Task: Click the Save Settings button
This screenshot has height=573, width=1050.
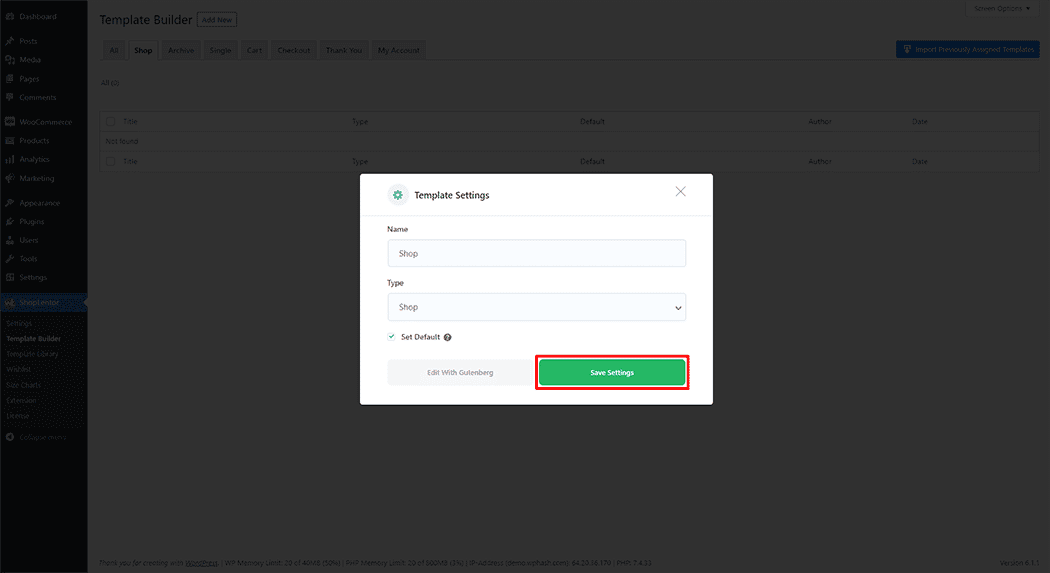Action: coord(612,373)
